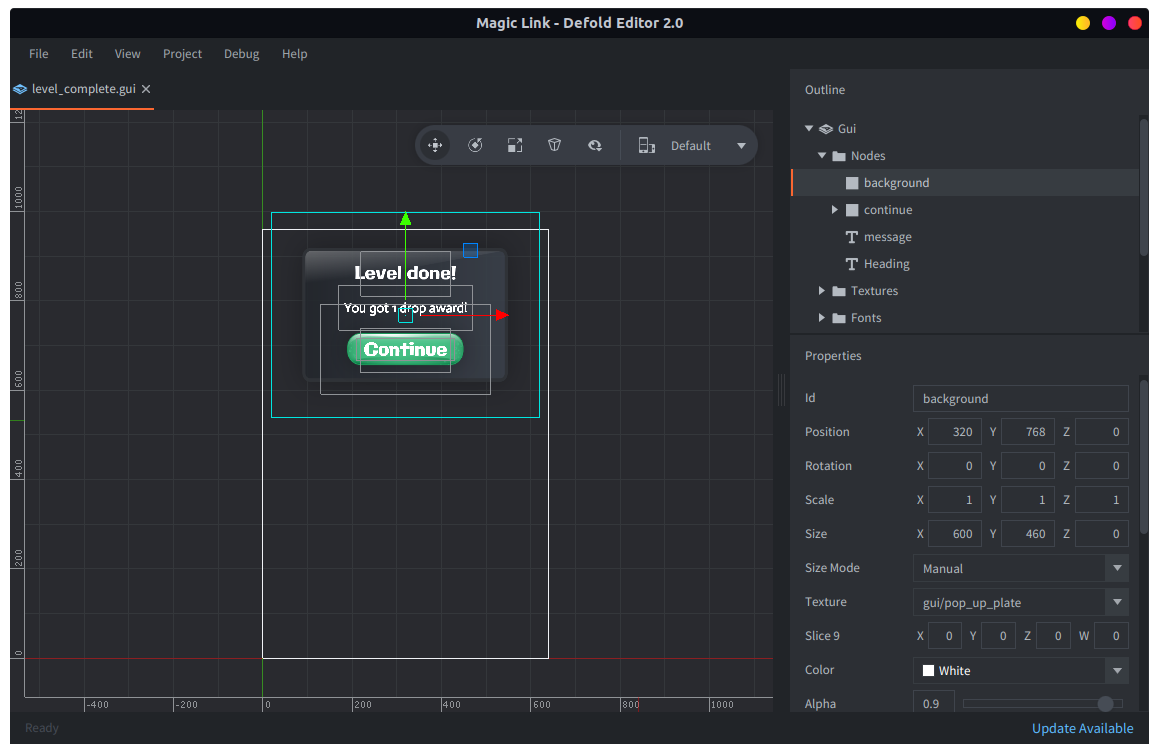1159x754 pixels.
Task: Click the Heading text node icon
Action: click(x=852, y=264)
